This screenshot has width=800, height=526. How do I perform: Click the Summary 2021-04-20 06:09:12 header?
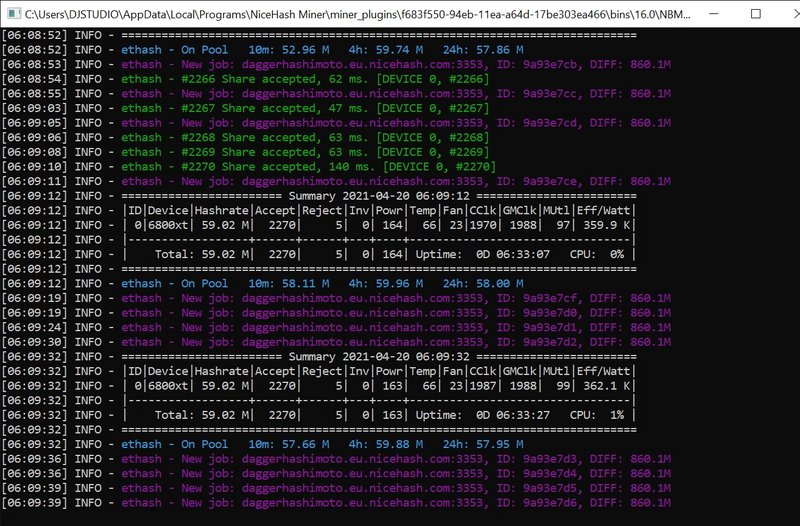tap(379, 196)
